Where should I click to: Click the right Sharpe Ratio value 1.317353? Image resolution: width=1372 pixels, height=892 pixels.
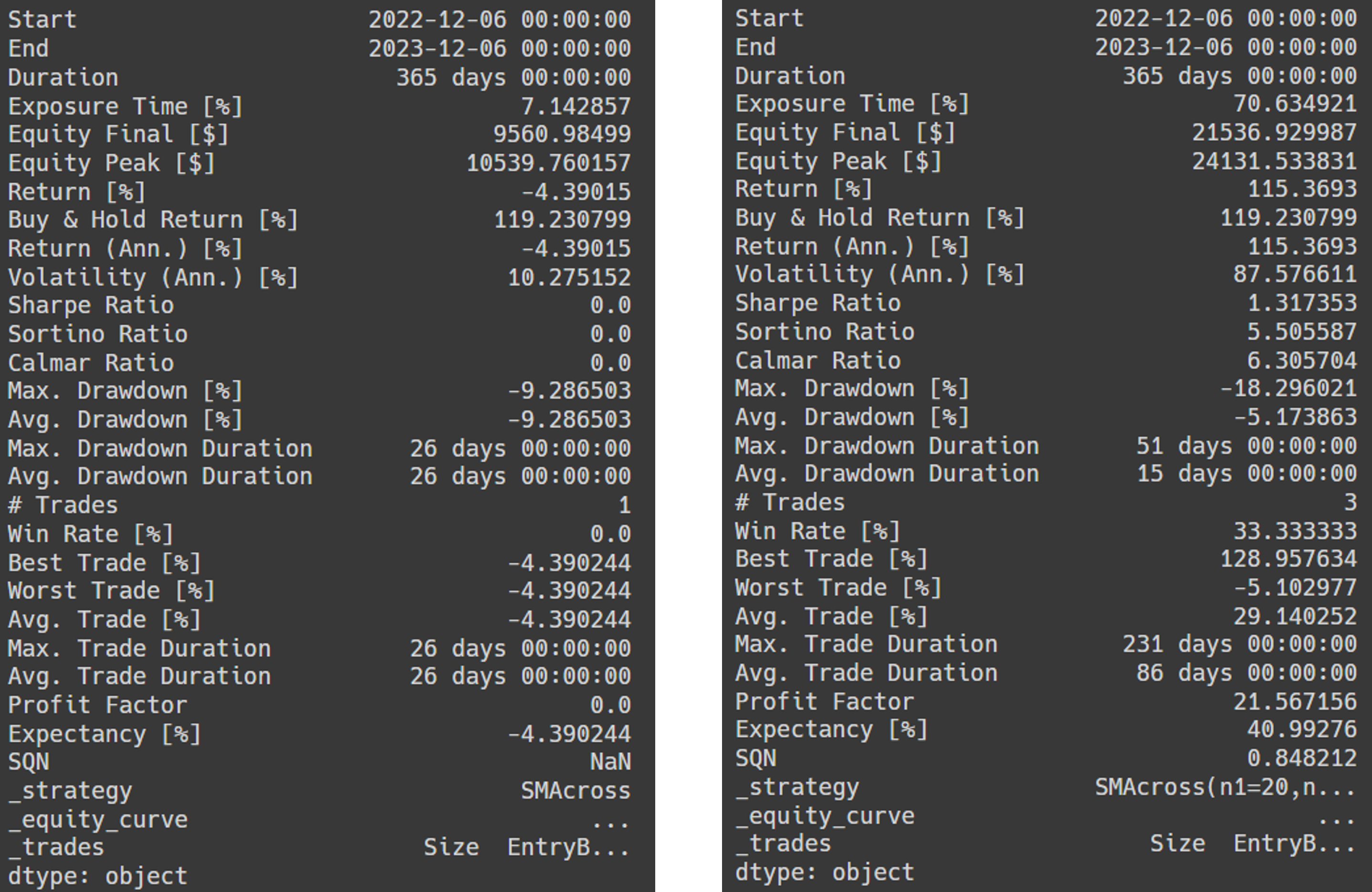(x=1302, y=303)
